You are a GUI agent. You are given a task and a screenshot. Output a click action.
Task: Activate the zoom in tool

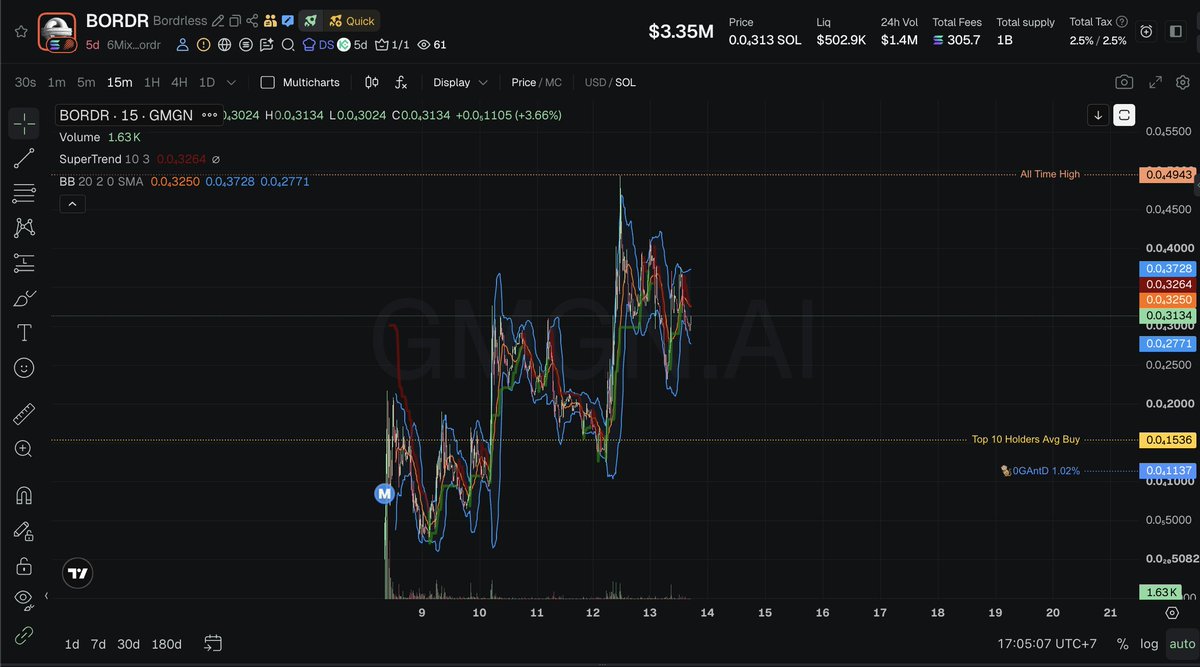pyautogui.click(x=24, y=449)
